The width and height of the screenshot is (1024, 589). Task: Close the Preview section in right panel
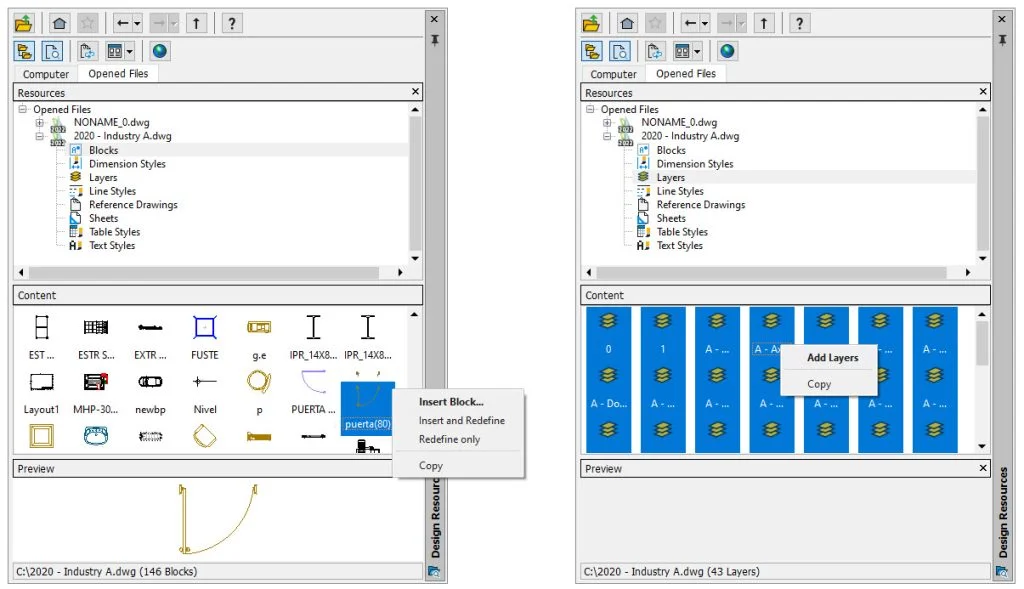pyautogui.click(x=983, y=468)
